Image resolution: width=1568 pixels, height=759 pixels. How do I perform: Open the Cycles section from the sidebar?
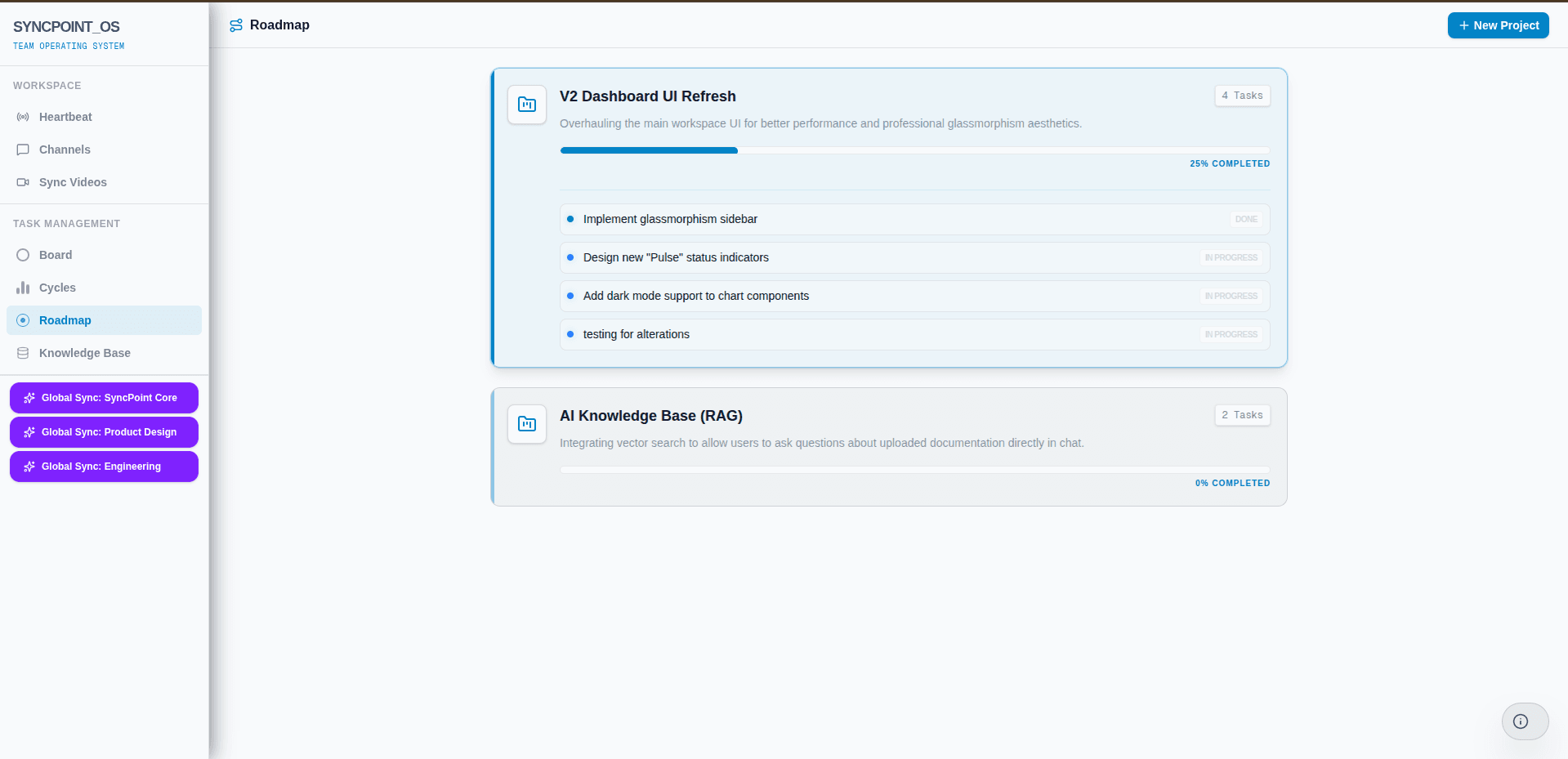click(57, 288)
